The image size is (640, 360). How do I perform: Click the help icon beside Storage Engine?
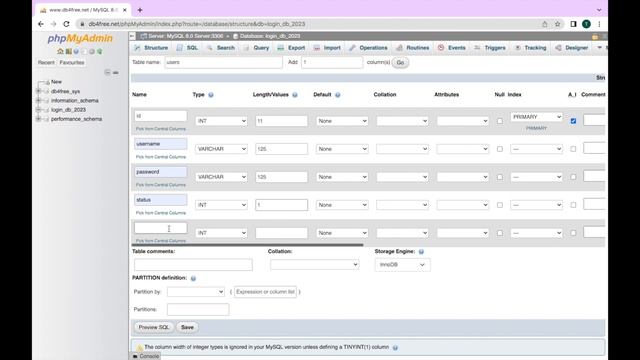click(x=421, y=251)
